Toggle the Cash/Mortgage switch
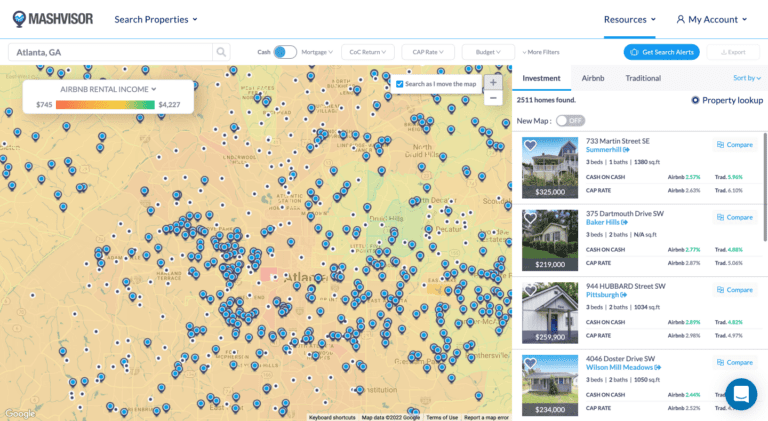This screenshot has height=421, width=768. click(x=285, y=52)
